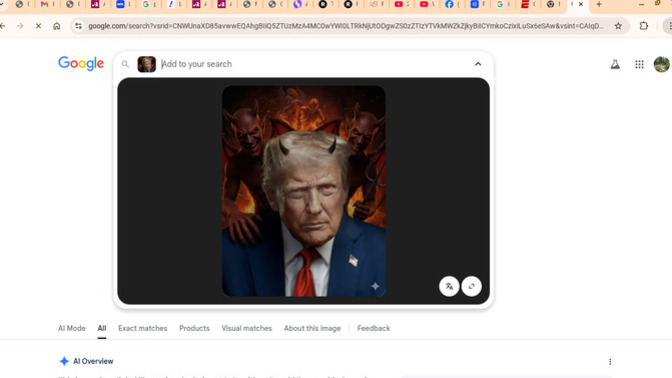Switch to the Chrome logo icon tab
Viewport: 672px width, 378px height.
pos(551,4)
